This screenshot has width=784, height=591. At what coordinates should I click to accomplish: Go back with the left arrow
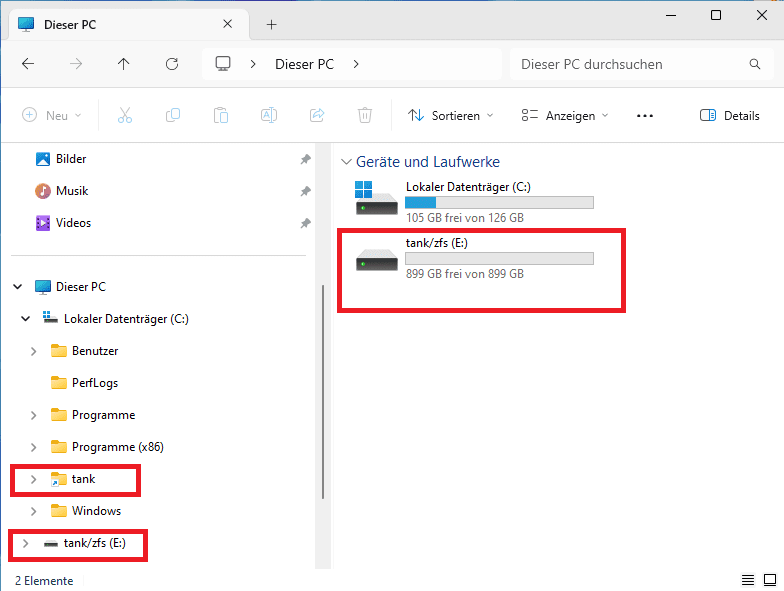coord(28,64)
